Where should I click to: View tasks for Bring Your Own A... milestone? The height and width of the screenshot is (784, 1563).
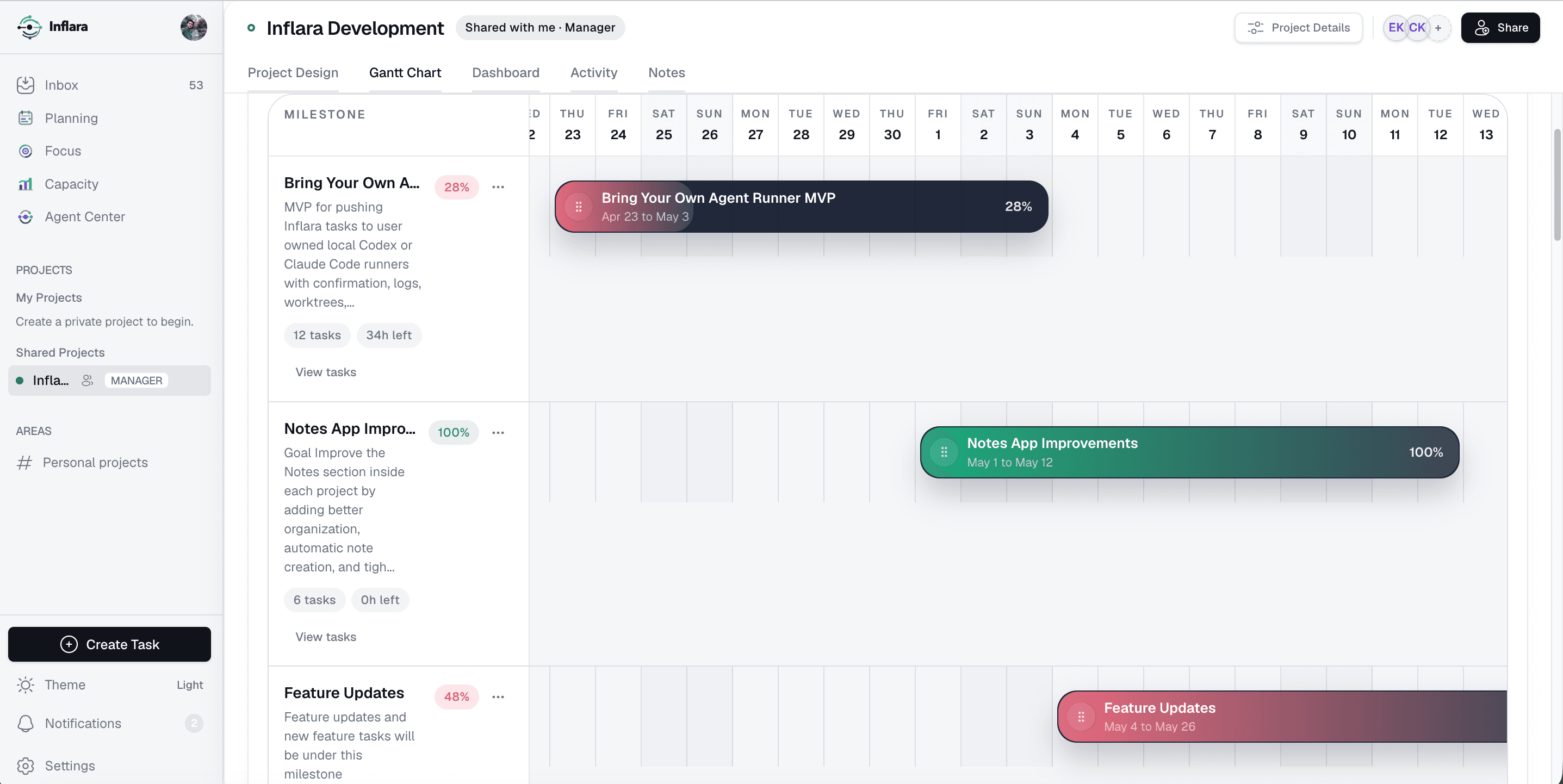coord(325,372)
